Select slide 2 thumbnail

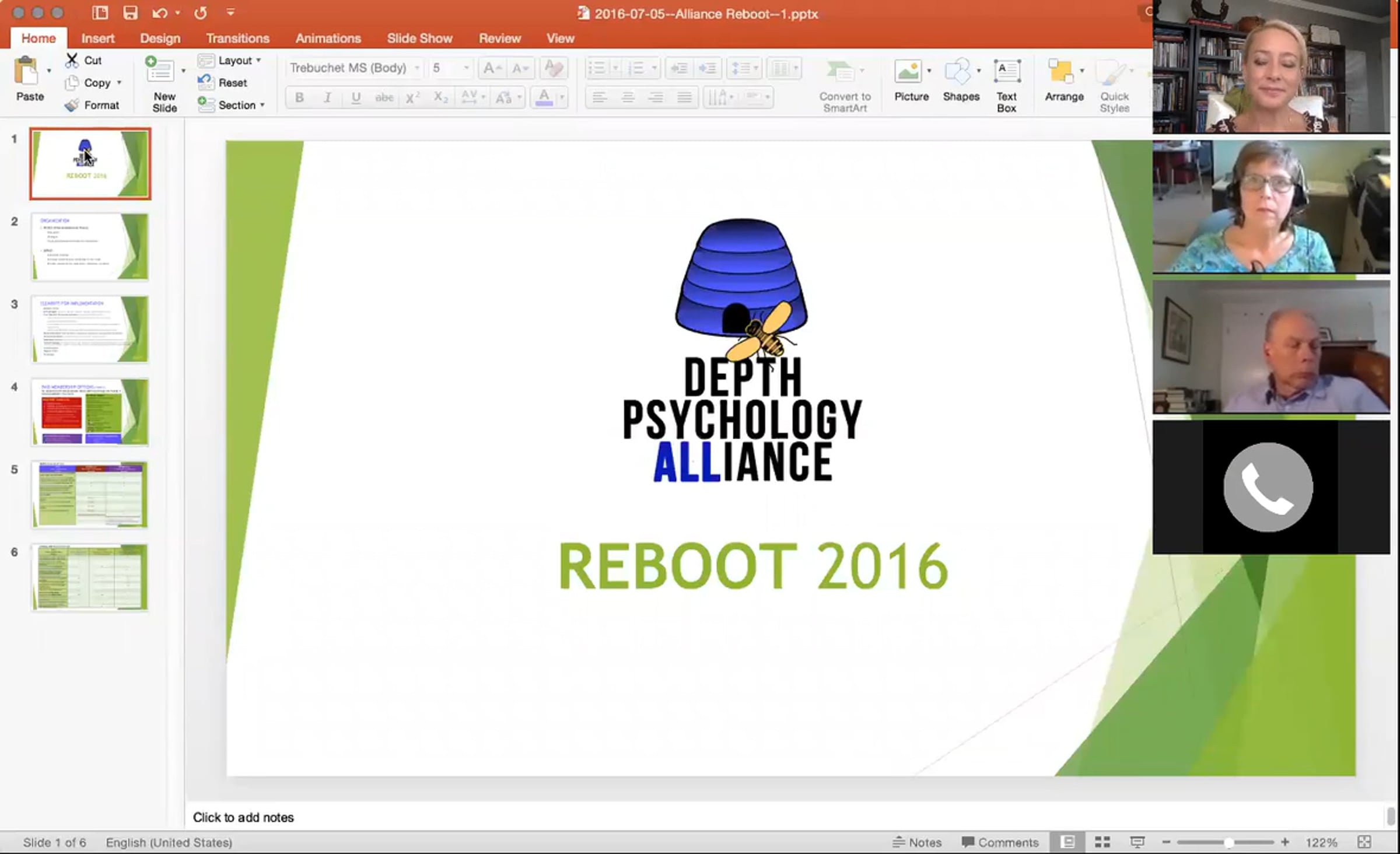click(x=90, y=247)
